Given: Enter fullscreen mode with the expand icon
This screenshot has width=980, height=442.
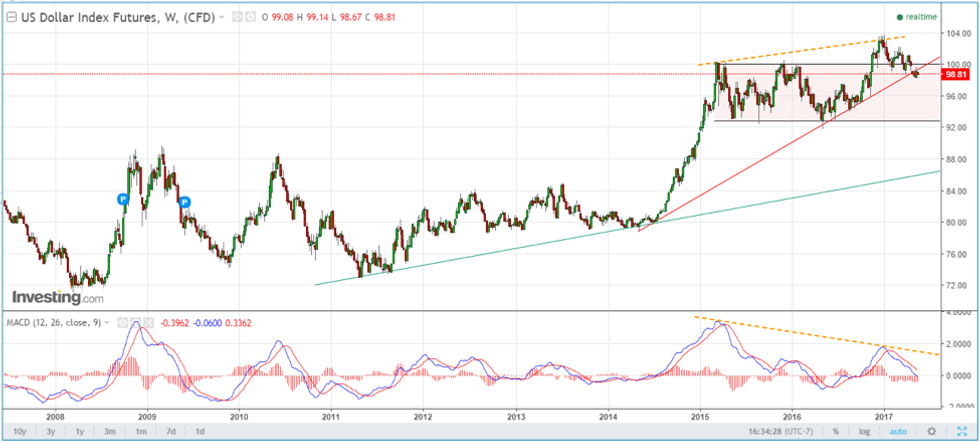Looking at the screenshot, I should click(x=962, y=431).
